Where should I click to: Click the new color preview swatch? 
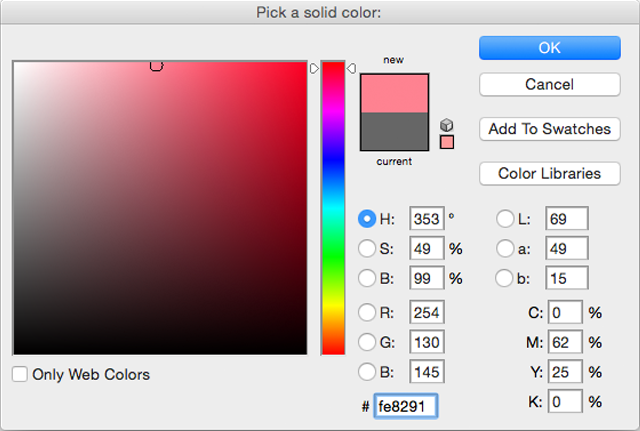(x=394, y=93)
